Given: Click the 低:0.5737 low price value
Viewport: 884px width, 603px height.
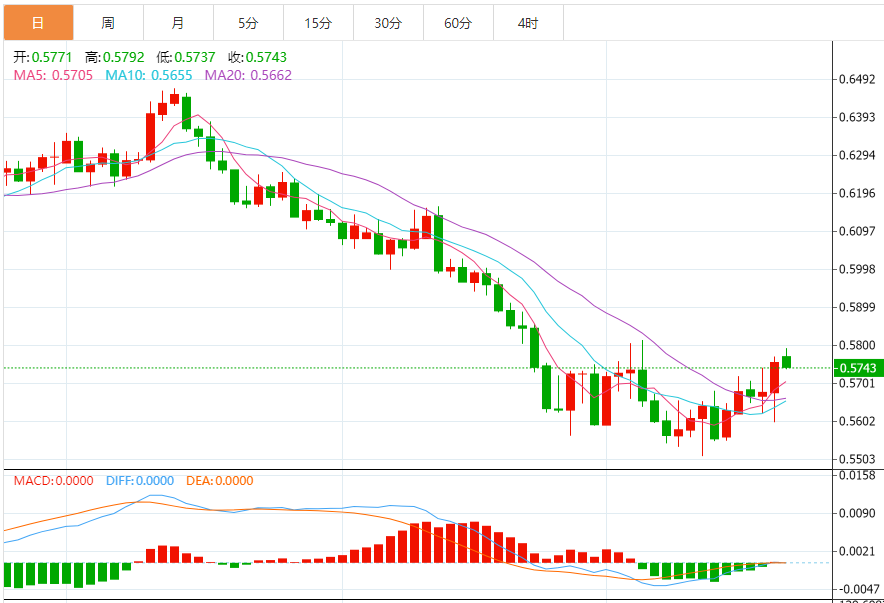Looking at the screenshot, I should [186, 57].
